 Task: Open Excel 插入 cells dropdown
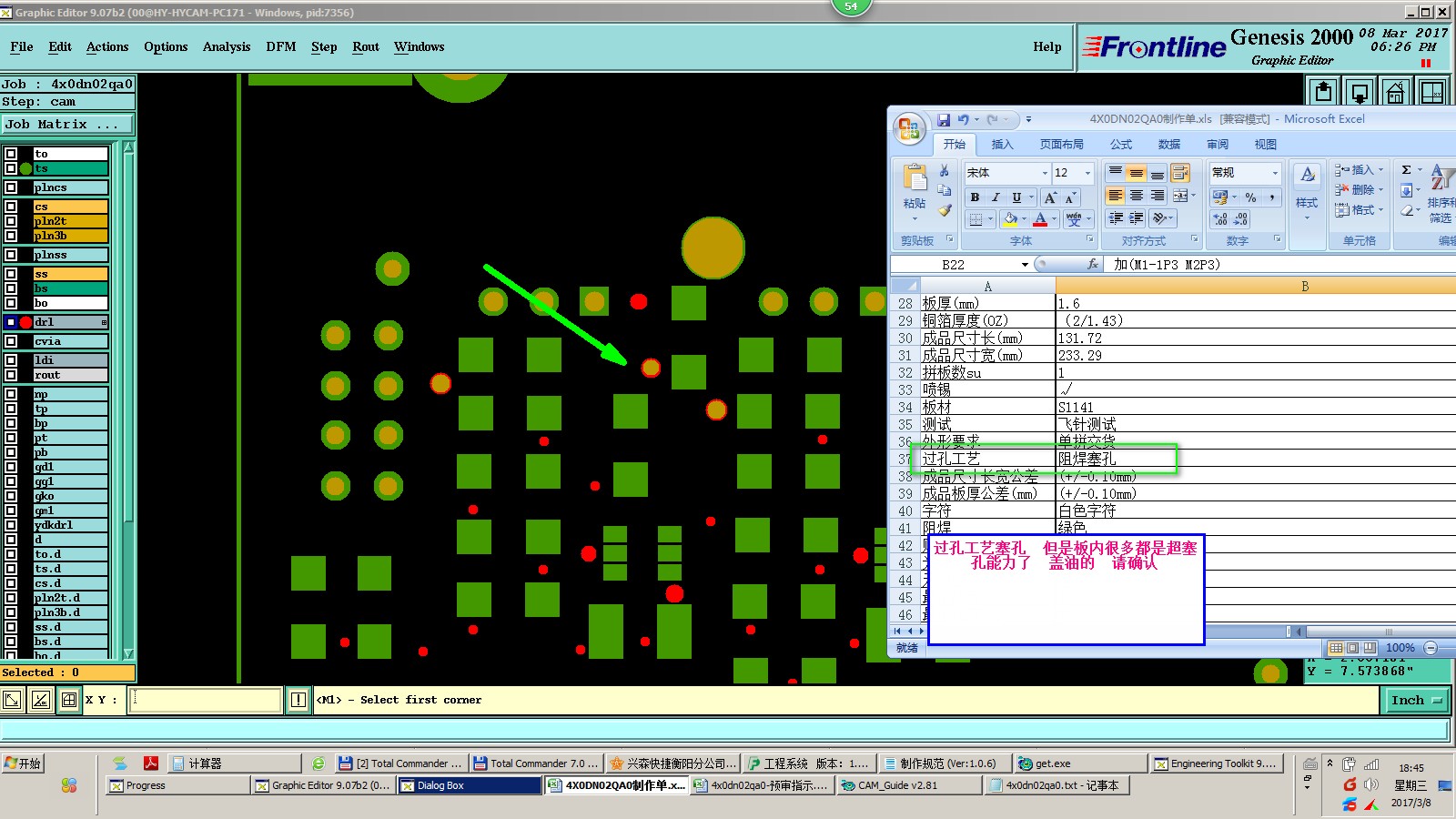tap(1360, 170)
